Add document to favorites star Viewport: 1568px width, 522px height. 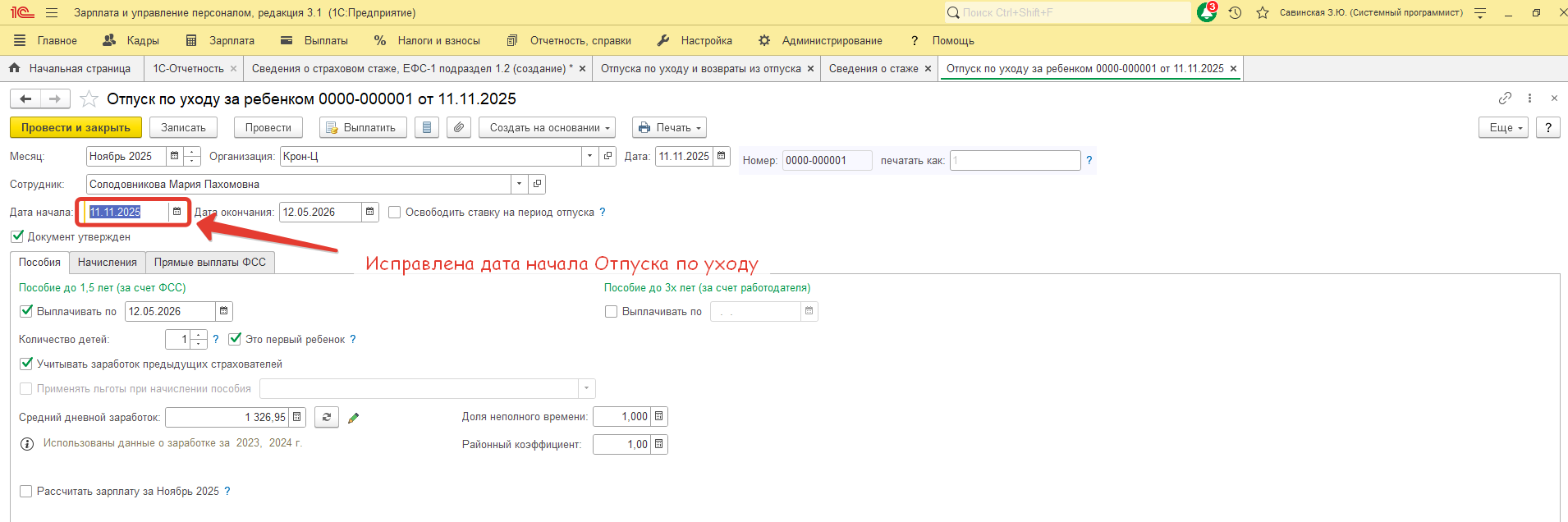coord(89,99)
